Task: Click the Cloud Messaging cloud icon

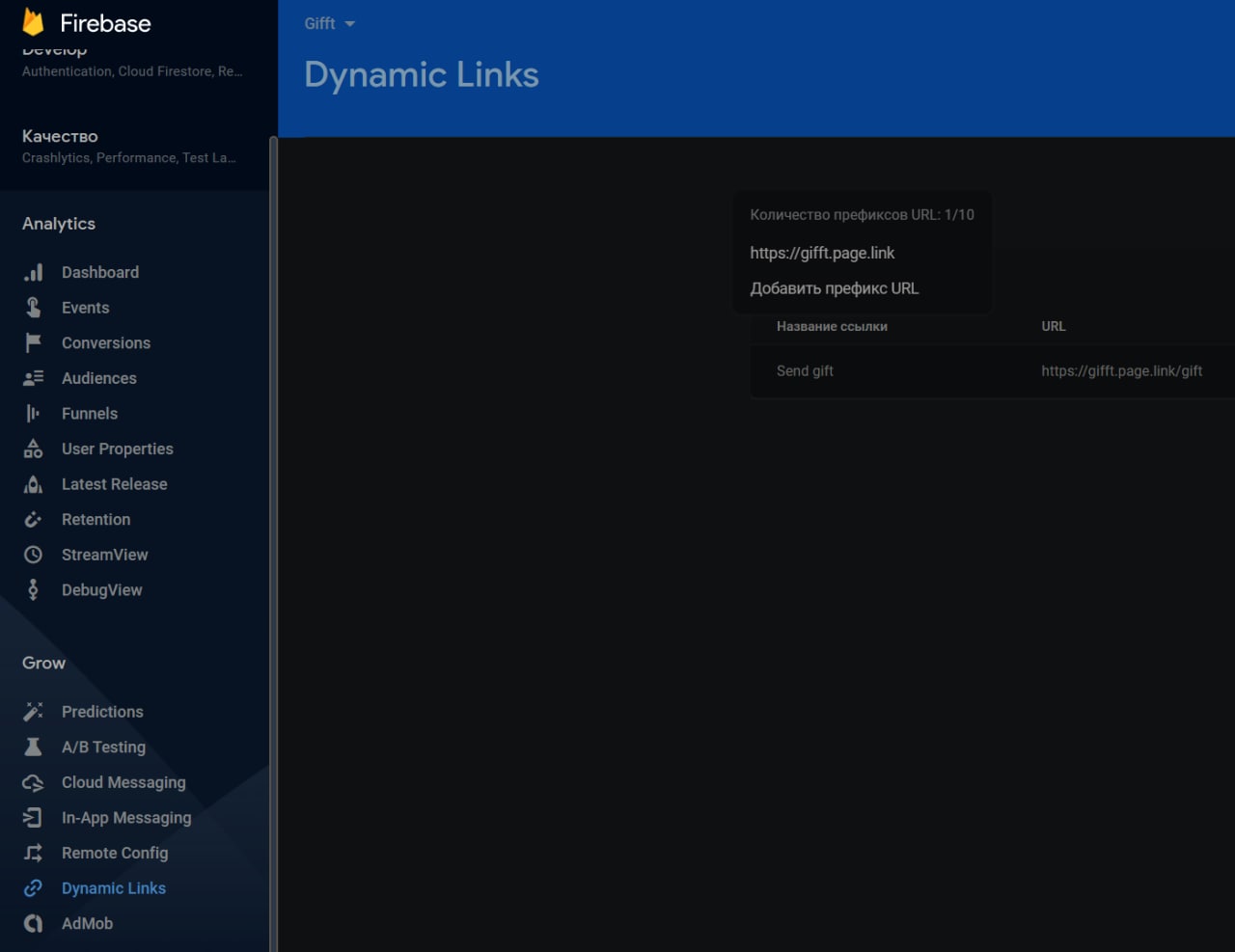Action: [33, 783]
